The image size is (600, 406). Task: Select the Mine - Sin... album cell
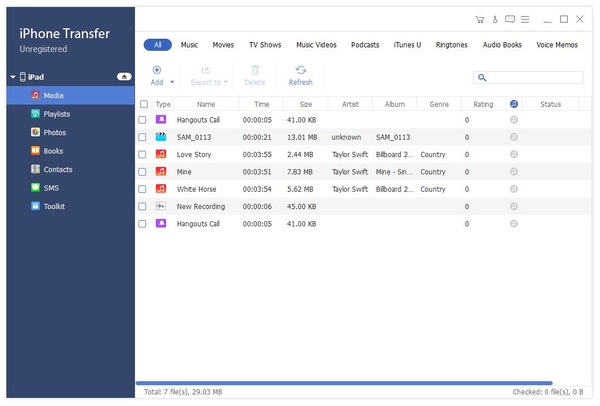394,172
